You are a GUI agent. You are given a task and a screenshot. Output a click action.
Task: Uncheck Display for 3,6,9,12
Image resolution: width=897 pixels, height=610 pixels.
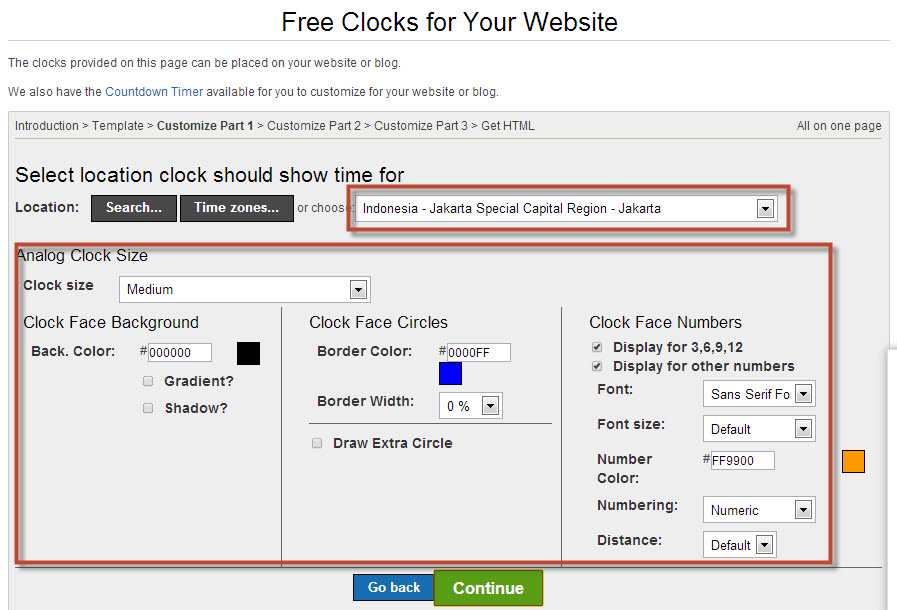click(597, 347)
